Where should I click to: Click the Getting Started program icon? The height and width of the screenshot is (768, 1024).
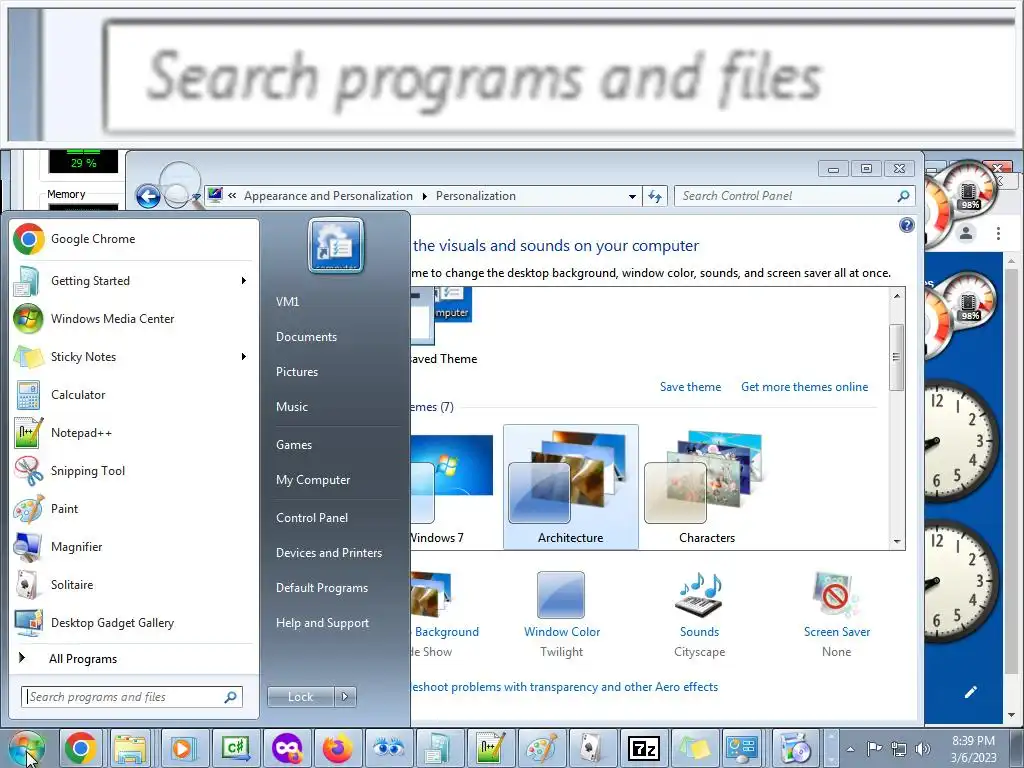pos(28,281)
